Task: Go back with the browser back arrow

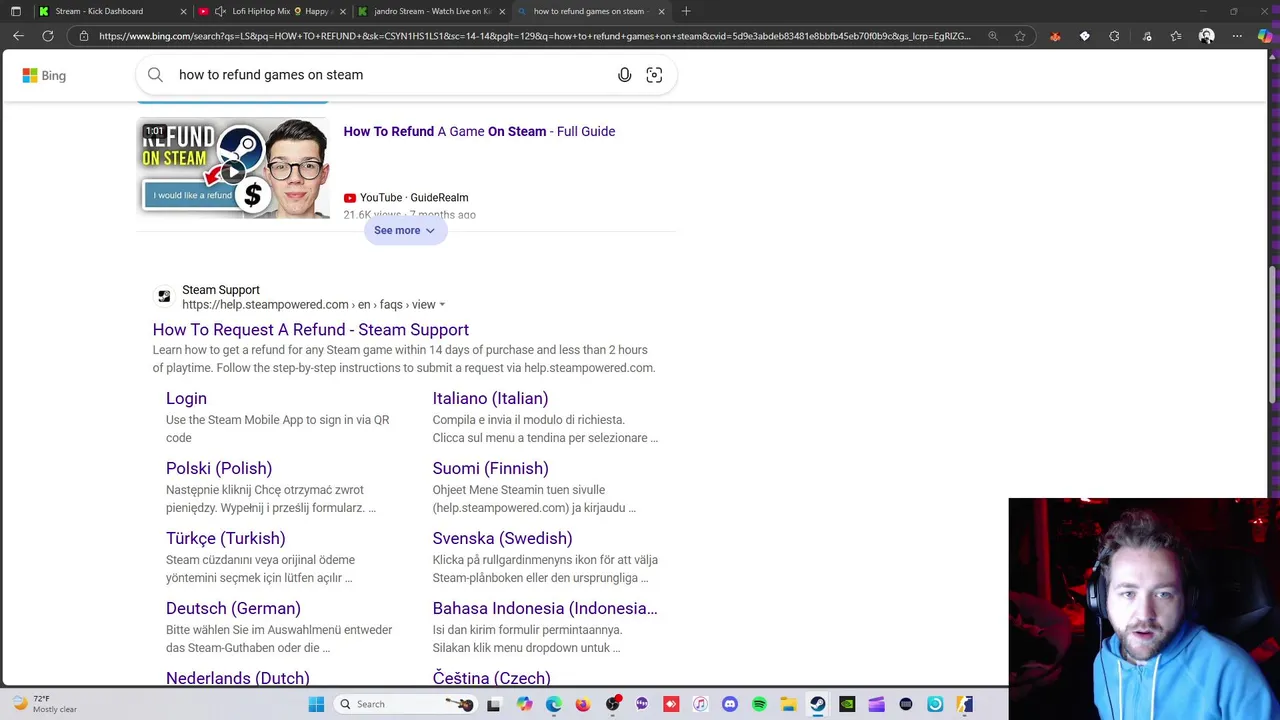Action: 18,36
